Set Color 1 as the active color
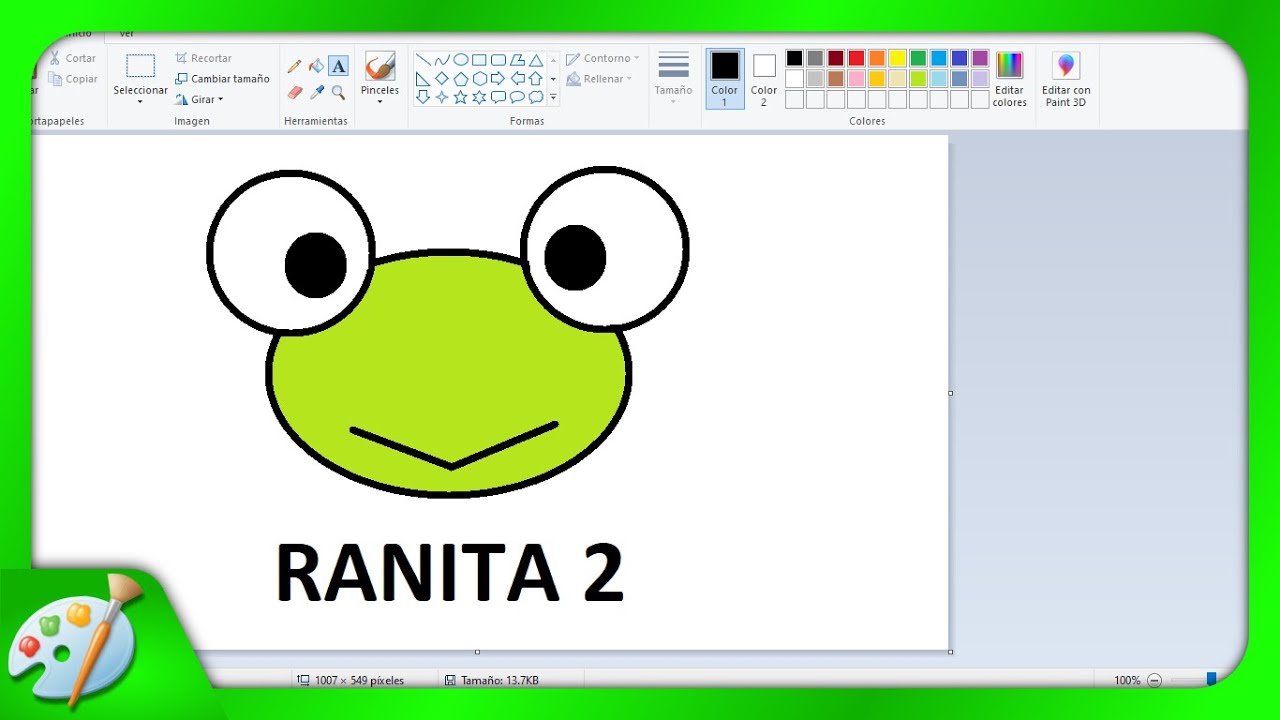Viewport: 1280px width, 720px height. pos(725,79)
